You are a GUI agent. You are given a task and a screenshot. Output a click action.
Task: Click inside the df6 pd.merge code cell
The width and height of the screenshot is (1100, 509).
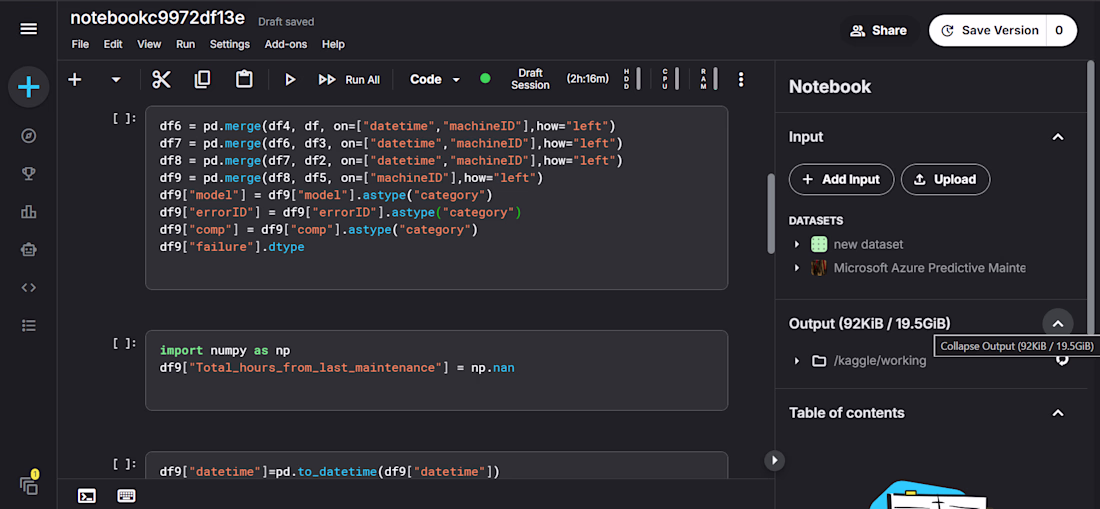point(436,198)
